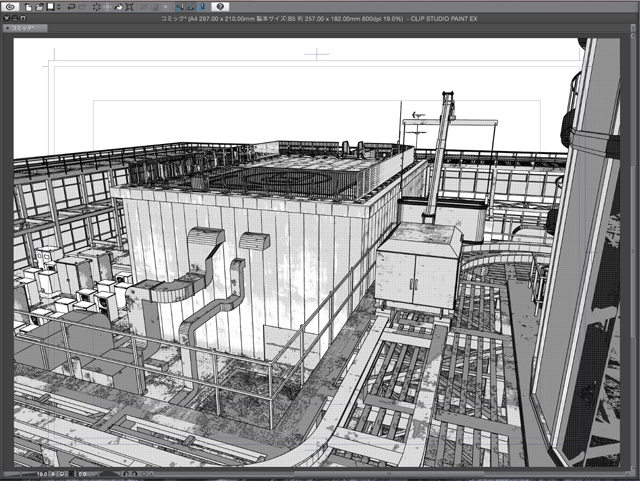Clear outside the selection area
This screenshot has height=481, width=640.
(107, 7)
